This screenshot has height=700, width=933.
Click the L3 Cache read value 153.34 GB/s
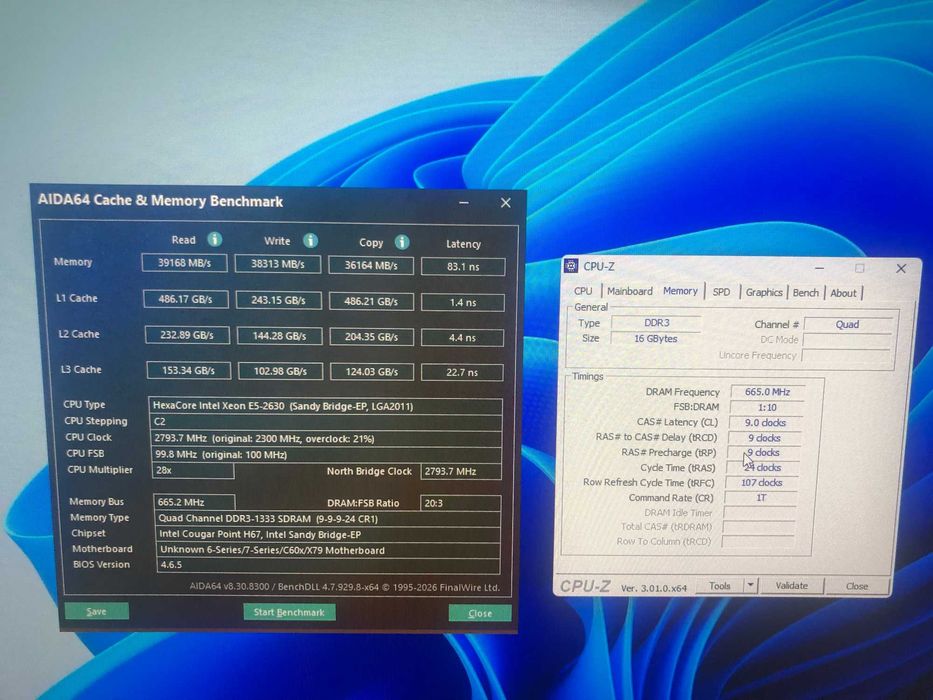[x=189, y=370]
